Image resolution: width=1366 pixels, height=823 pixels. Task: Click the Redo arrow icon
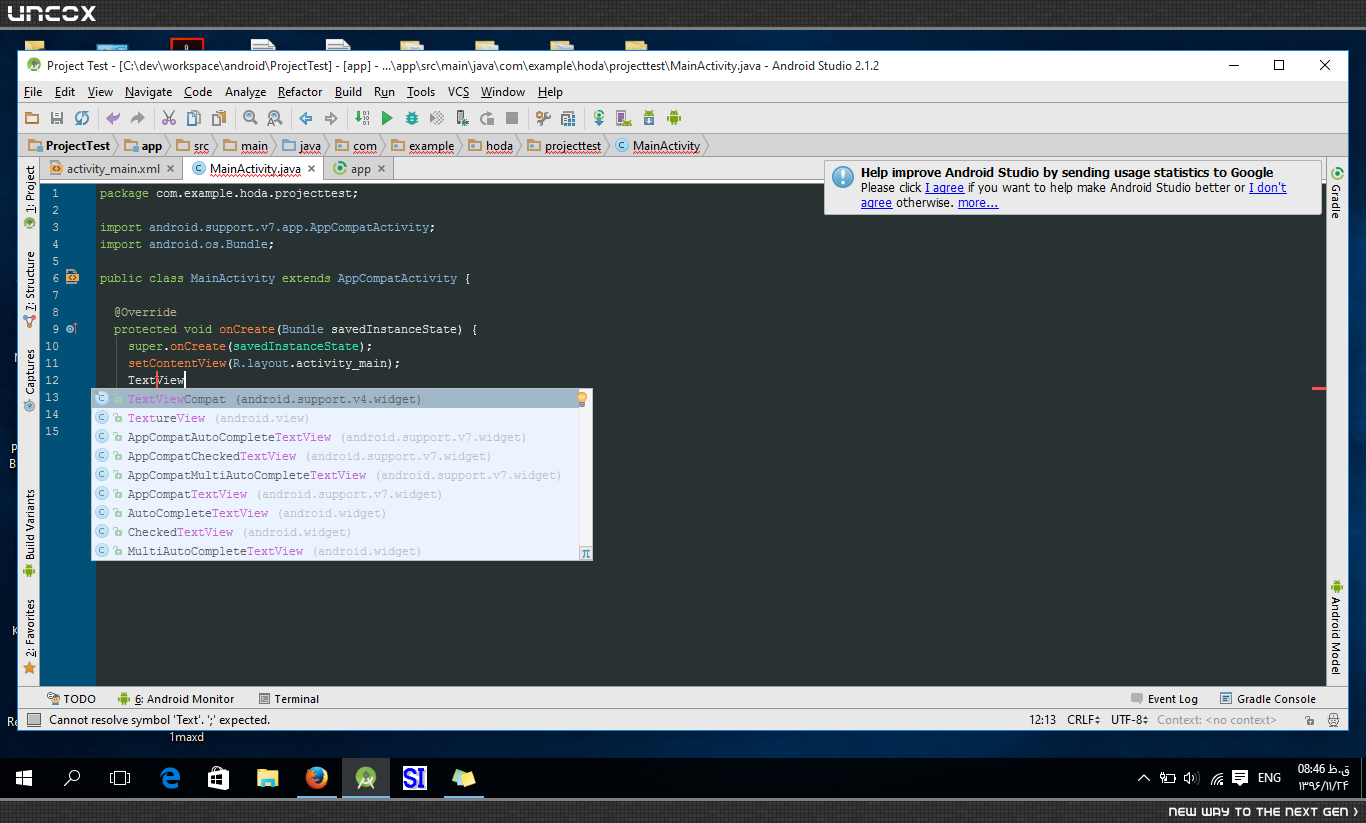coord(138,118)
